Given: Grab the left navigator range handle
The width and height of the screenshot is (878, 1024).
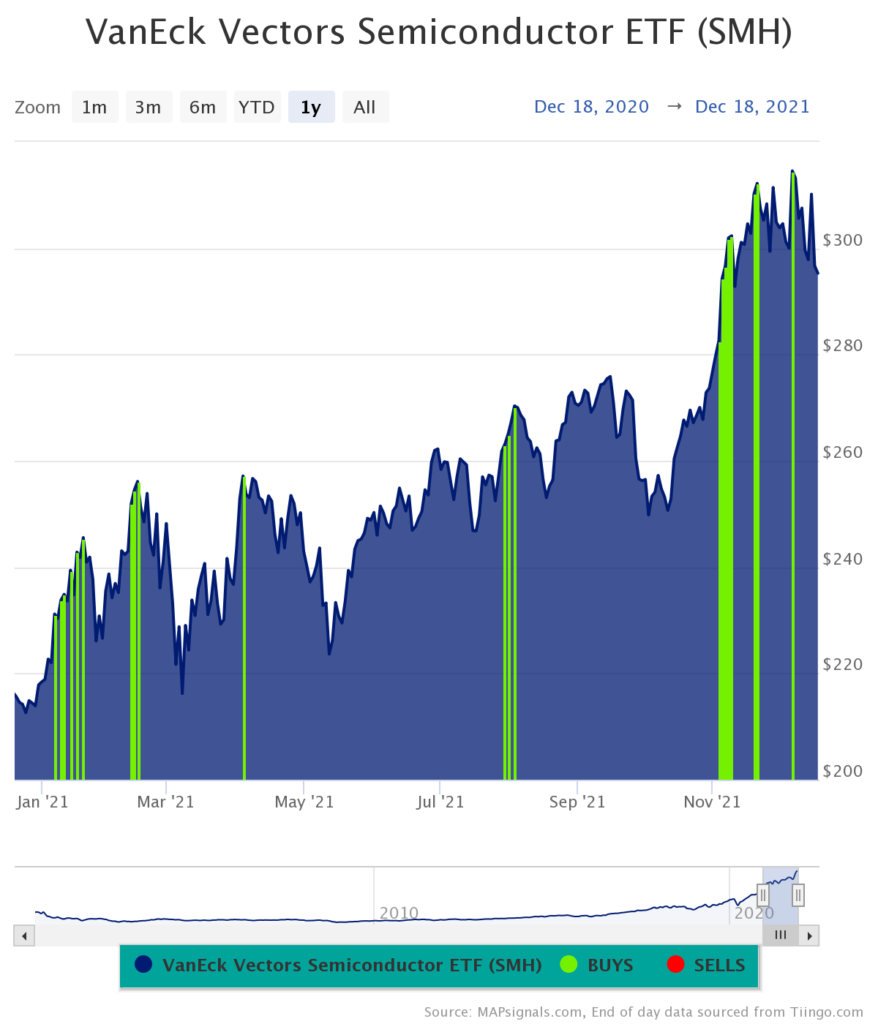Looking at the screenshot, I should pyautogui.click(x=763, y=894).
